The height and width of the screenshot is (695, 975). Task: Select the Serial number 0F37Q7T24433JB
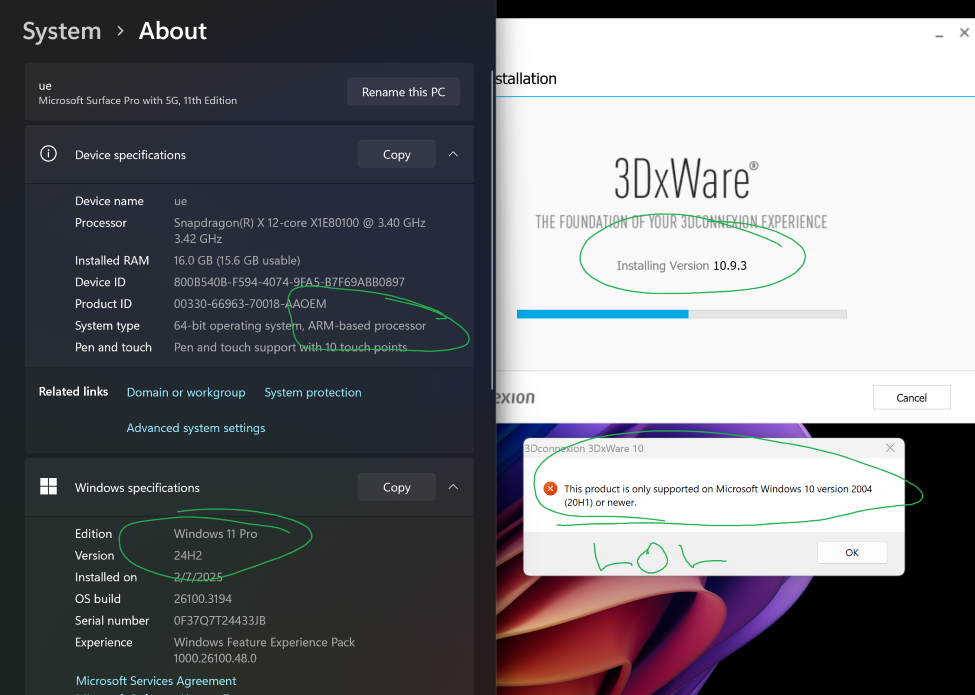point(219,620)
